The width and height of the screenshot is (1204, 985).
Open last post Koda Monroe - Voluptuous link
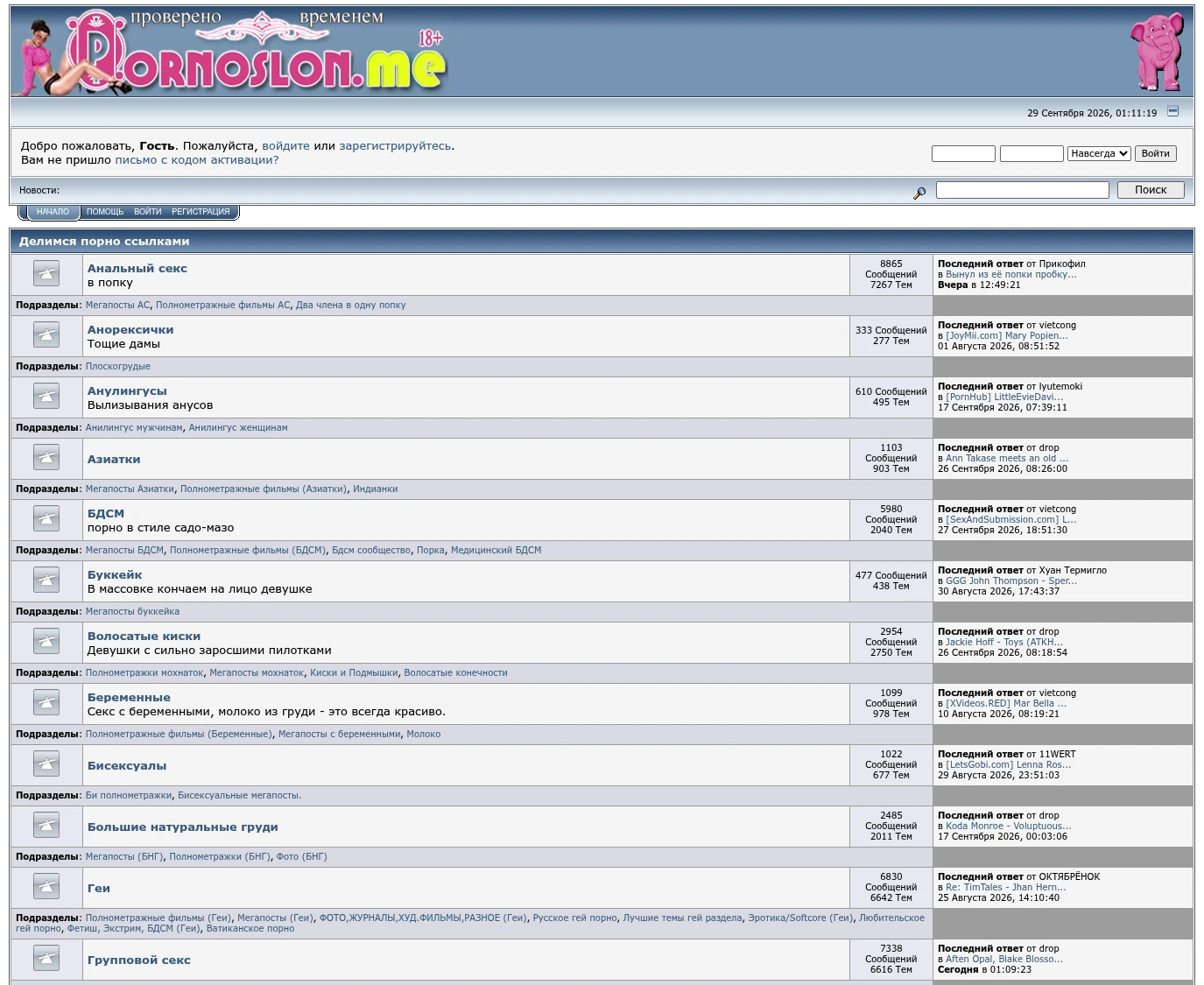point(1009,827)
